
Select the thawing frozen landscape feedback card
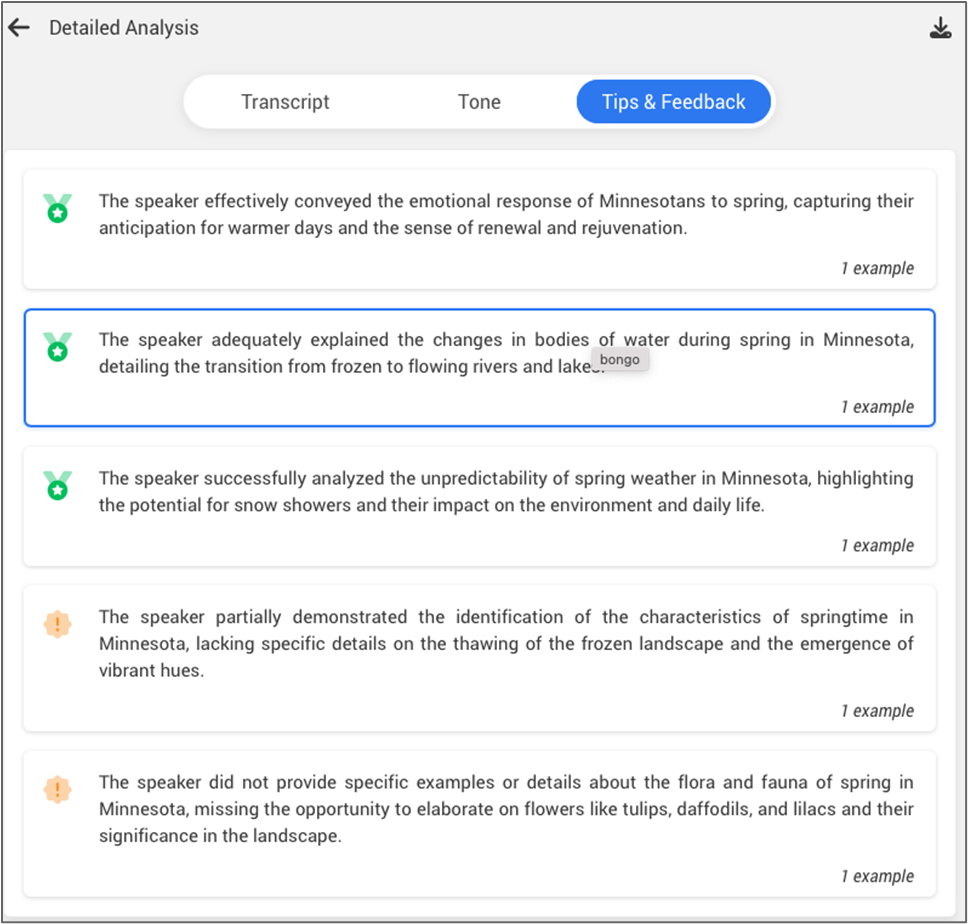tap(480, 658)
